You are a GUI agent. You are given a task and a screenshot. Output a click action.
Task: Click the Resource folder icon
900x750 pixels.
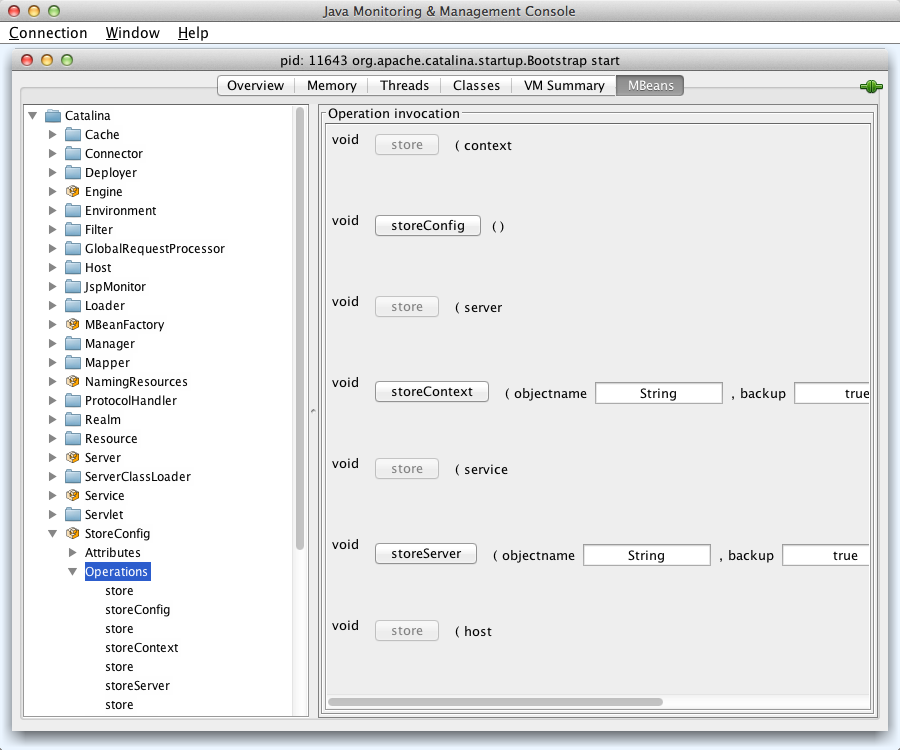[73, 438]
